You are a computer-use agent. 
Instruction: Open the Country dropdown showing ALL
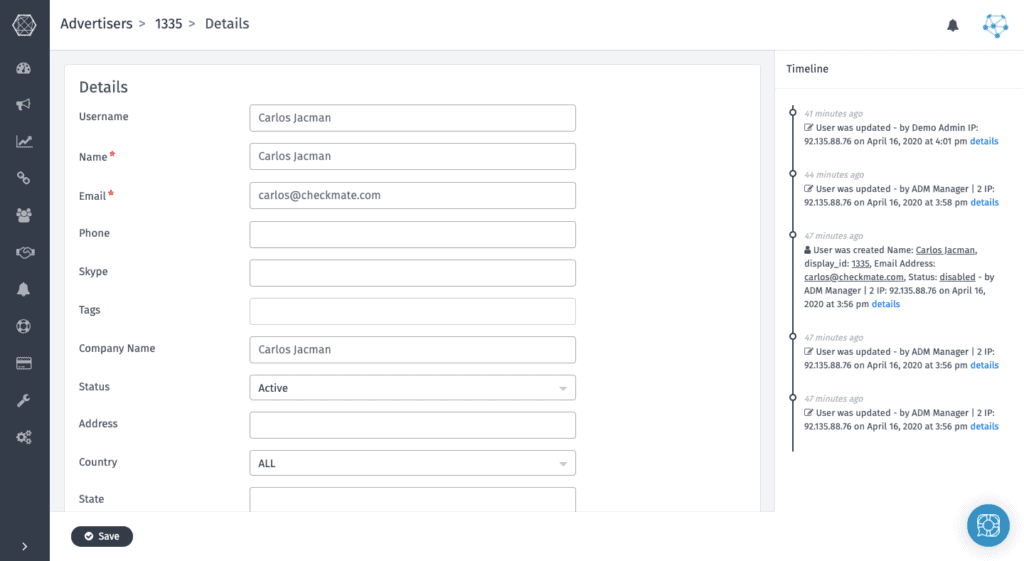[x=412, y=464]
